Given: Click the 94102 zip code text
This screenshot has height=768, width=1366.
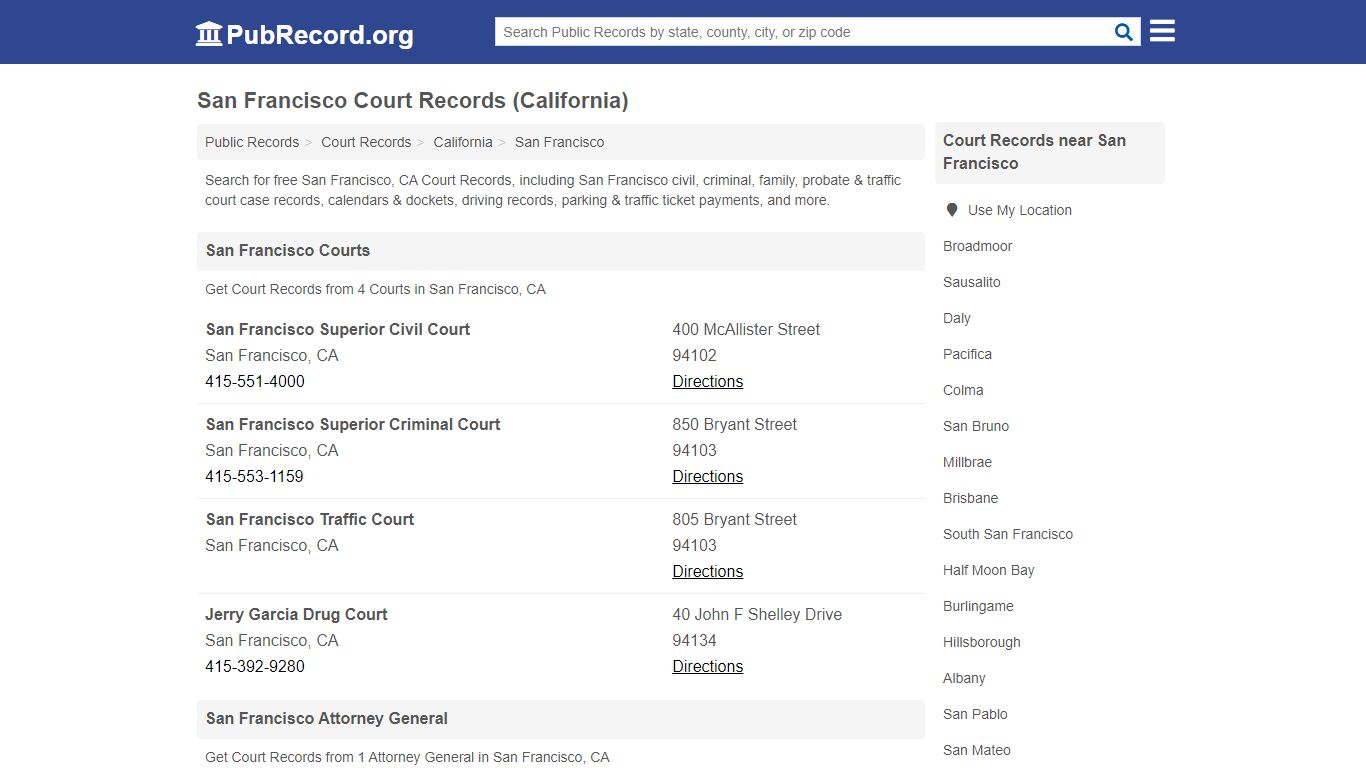Looking at the screenshot, I should (x=694, y=355).
